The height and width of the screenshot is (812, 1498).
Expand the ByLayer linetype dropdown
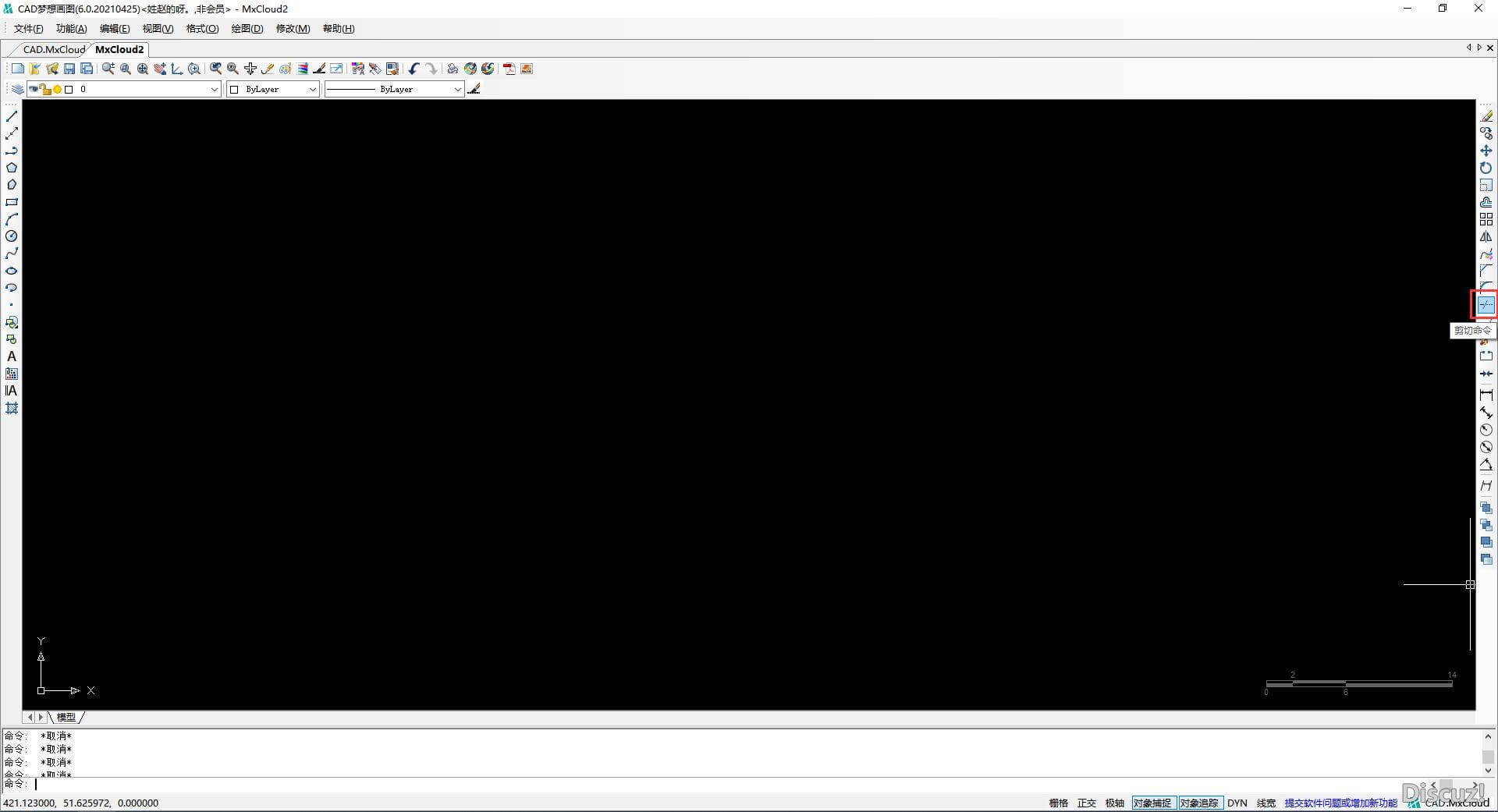[x=457, y=89]
